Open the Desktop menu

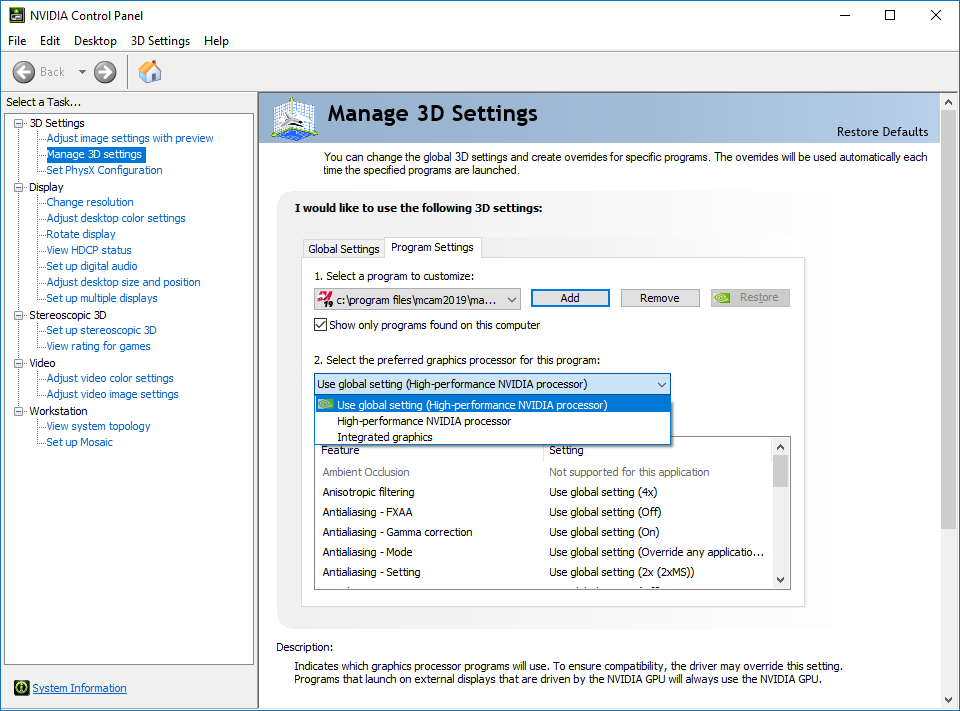pos(95,41)
